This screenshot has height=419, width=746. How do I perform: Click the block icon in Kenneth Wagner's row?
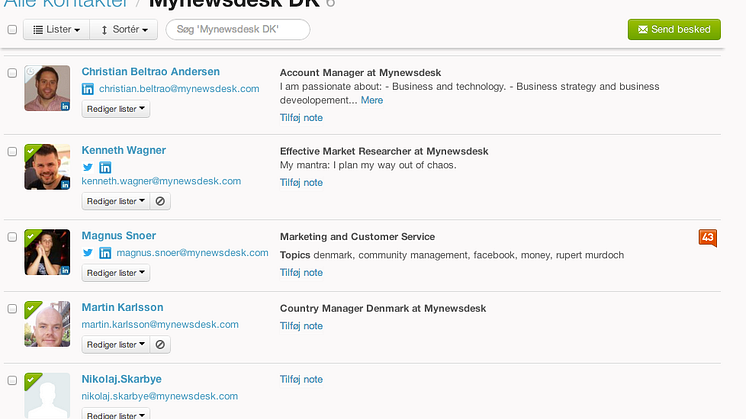[x=160, y=201]
